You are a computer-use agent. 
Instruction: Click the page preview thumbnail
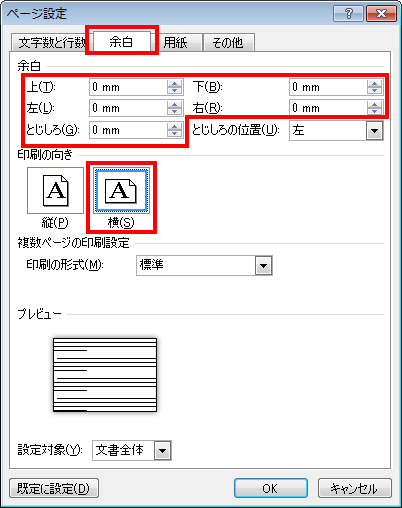click(x=105, y=375)
